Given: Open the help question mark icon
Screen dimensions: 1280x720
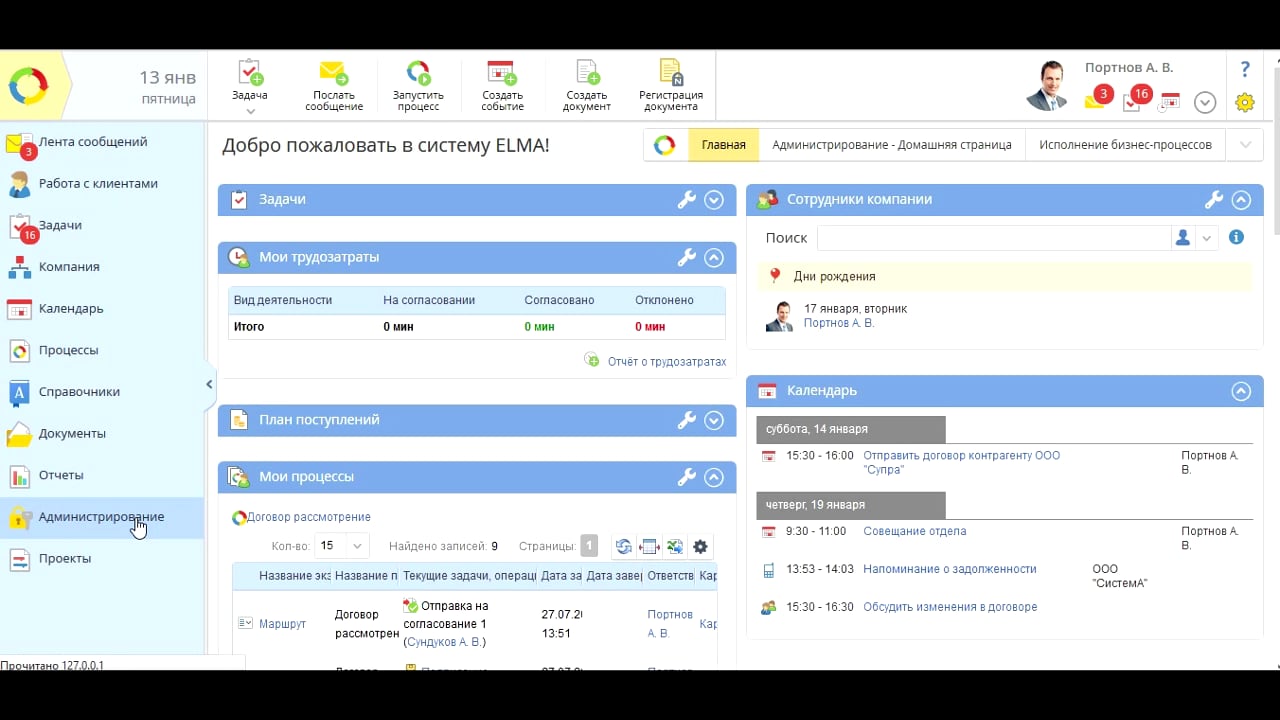Looking at the screenshot, I should pyautogui.click(x=1245, y=69).
